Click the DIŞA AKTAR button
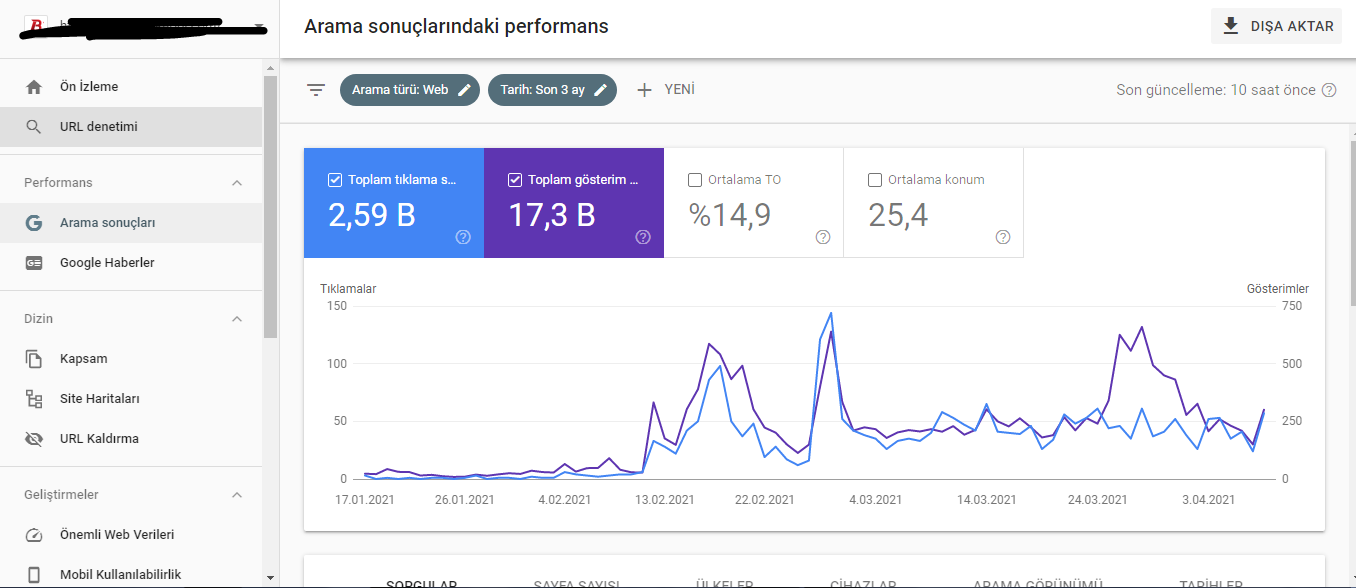 coord(1277,26)
